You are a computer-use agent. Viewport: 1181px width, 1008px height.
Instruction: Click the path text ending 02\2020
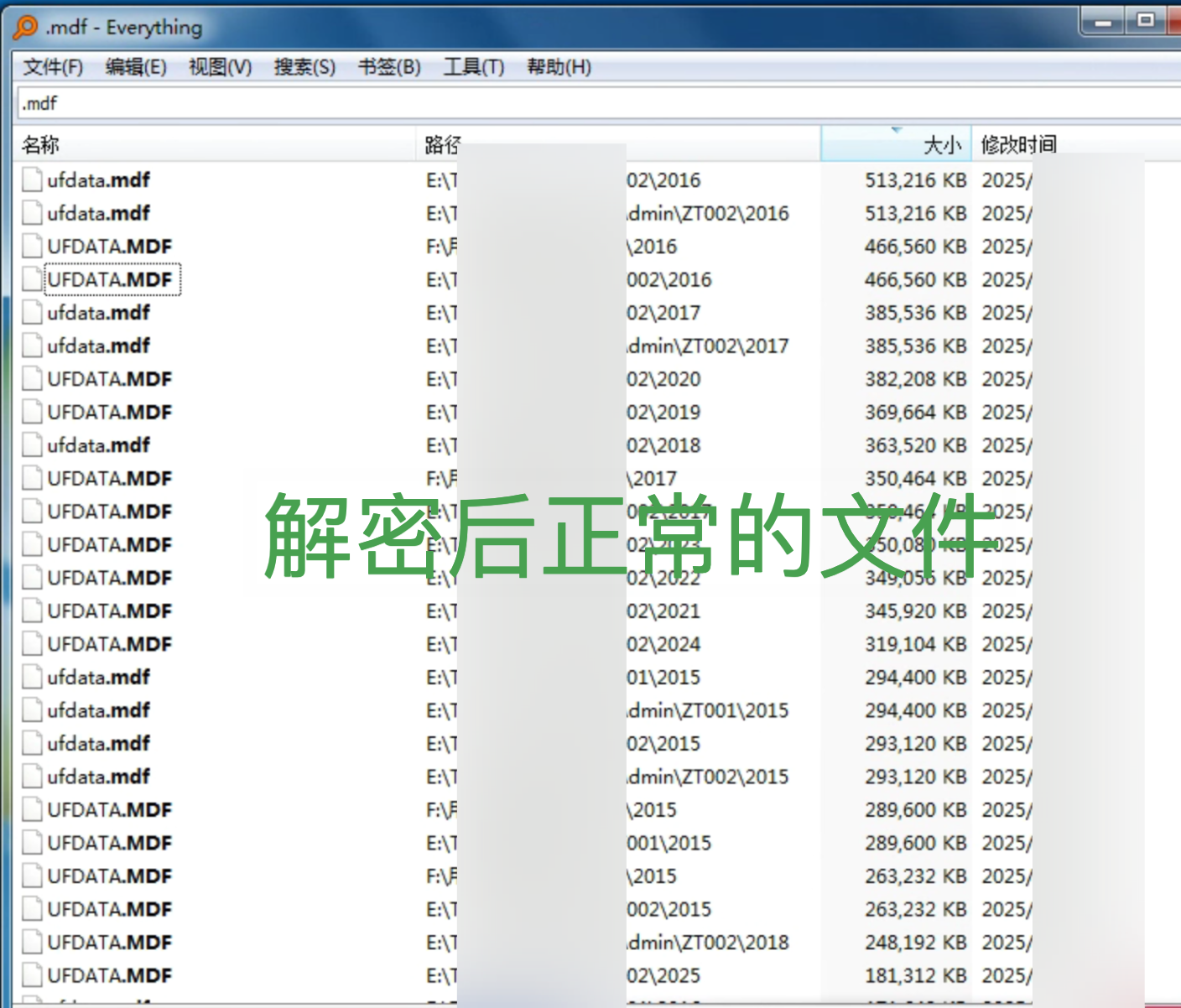(x=663, y=379)
